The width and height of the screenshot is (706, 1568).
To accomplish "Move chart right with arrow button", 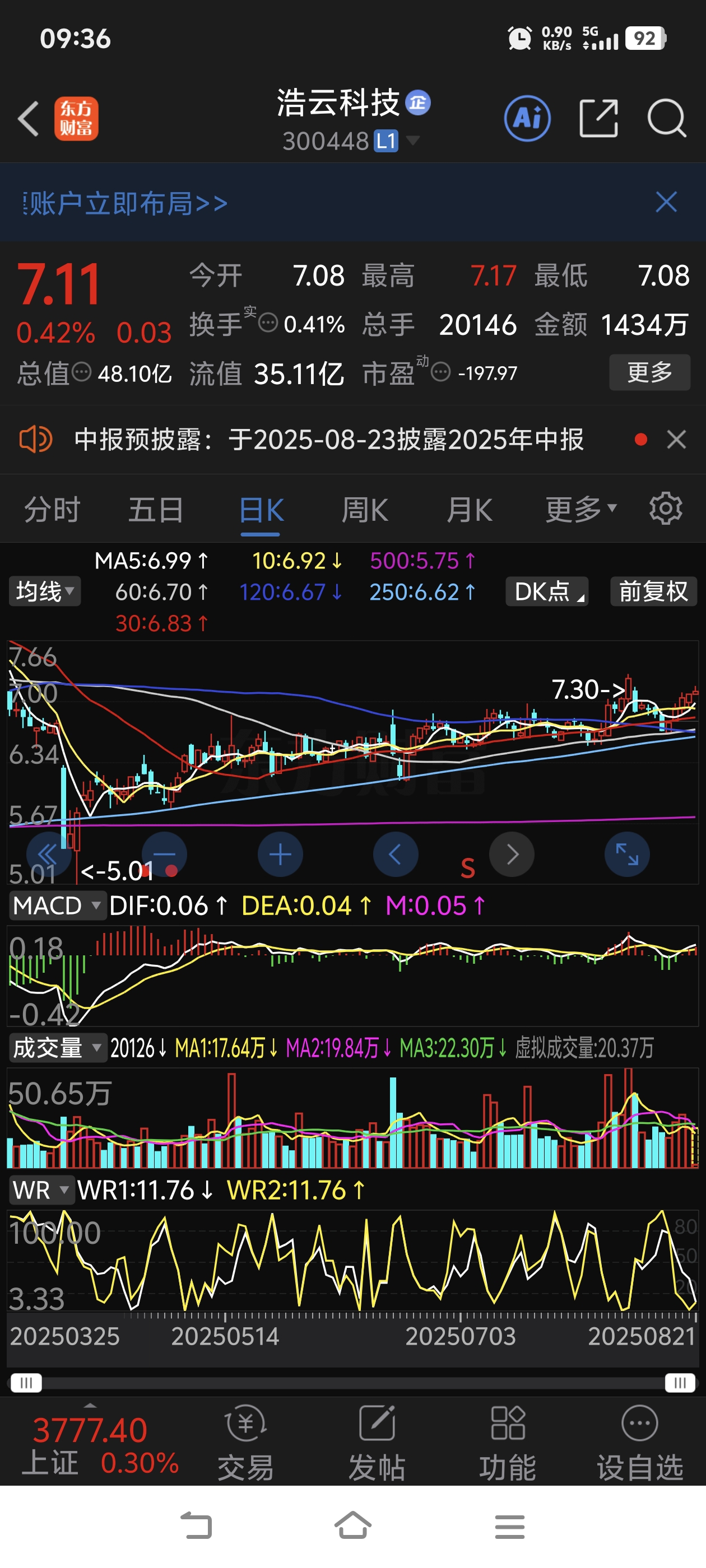I will pos(512,855).
